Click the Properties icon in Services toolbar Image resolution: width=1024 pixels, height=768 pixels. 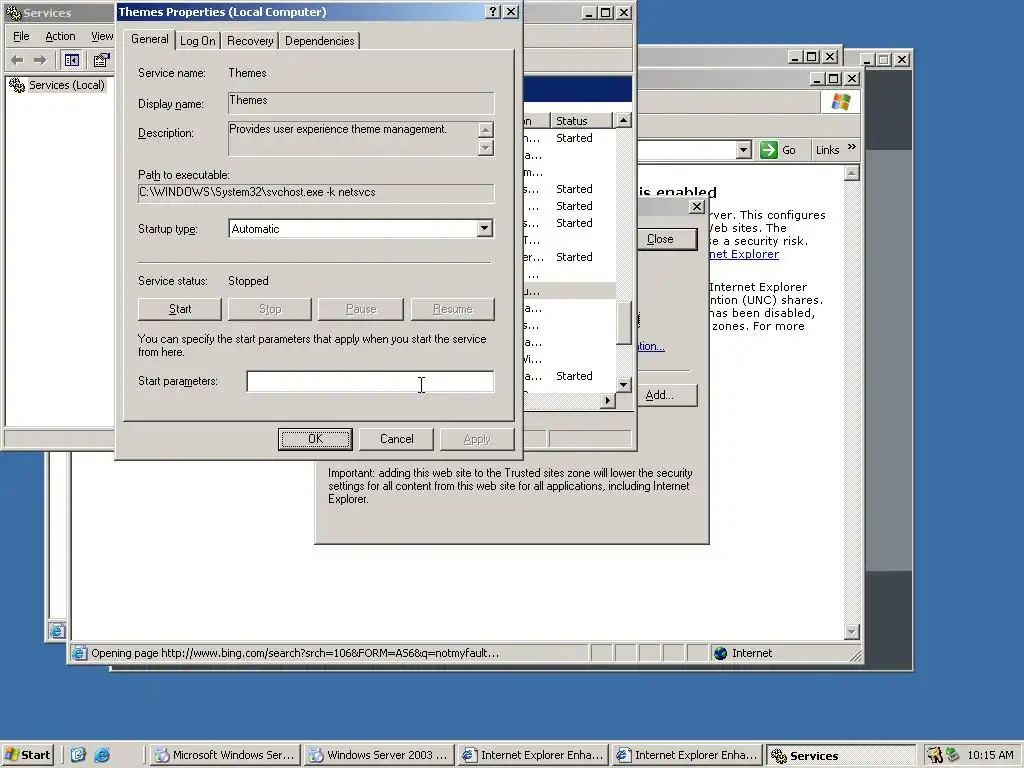pos(101,60)
